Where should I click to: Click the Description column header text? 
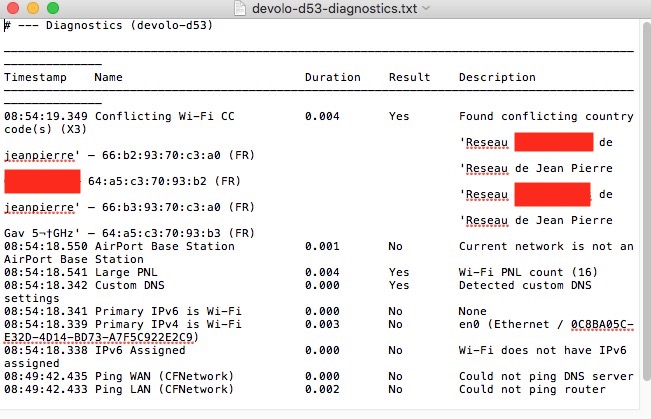tap(497, 77)
